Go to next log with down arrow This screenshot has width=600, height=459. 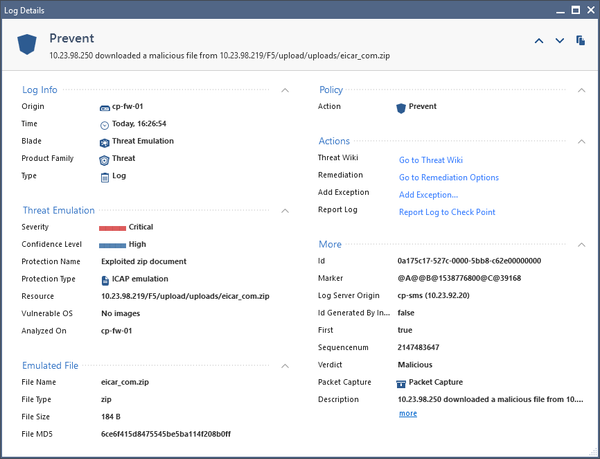tap(559, 41)
